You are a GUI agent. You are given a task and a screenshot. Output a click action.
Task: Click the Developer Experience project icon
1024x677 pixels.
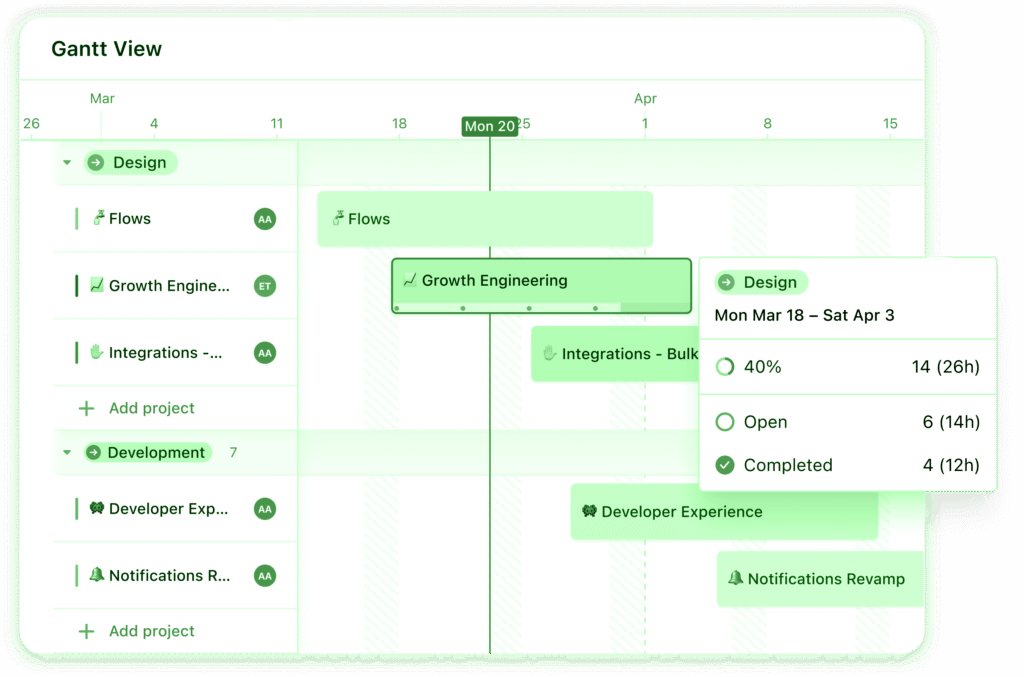(x=96, y=509)
